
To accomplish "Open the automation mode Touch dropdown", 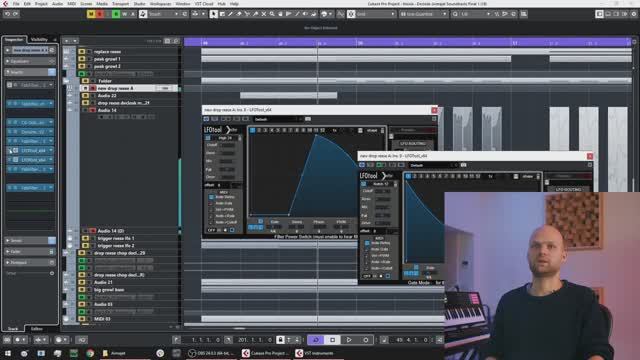I will coord(163,14).
